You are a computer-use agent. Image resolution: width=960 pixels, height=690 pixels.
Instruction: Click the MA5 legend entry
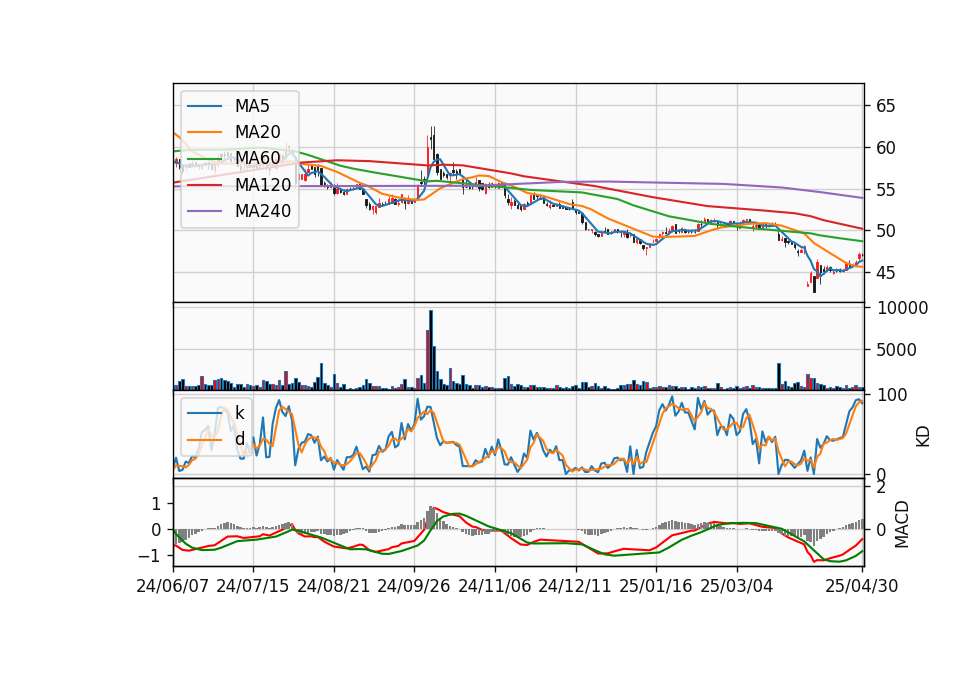[x=229, y=106]
